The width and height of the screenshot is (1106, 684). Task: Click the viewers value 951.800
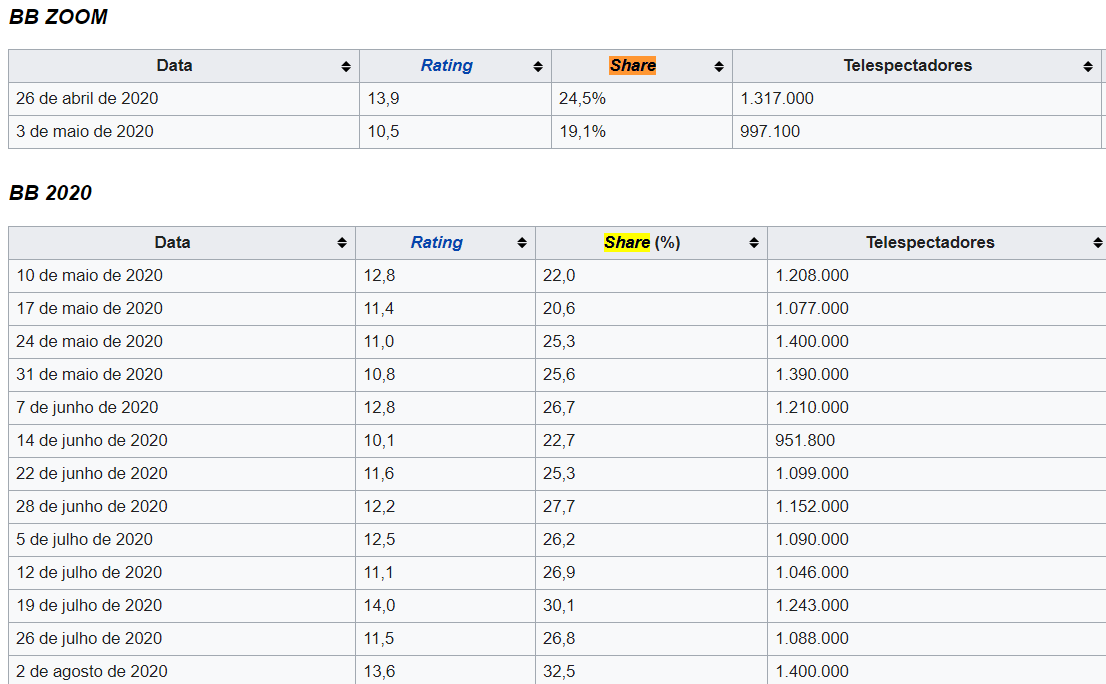point(805,441)
